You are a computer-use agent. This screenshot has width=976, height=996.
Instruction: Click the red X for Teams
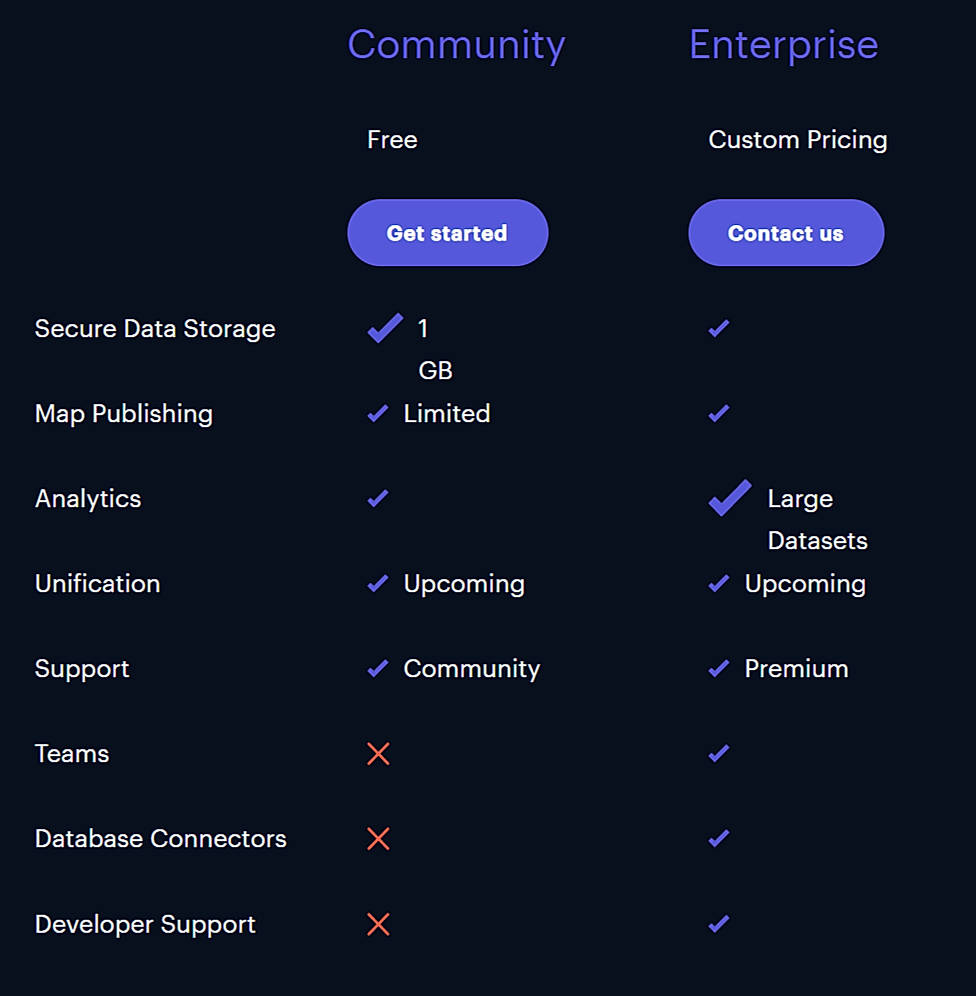pos(378,754)
